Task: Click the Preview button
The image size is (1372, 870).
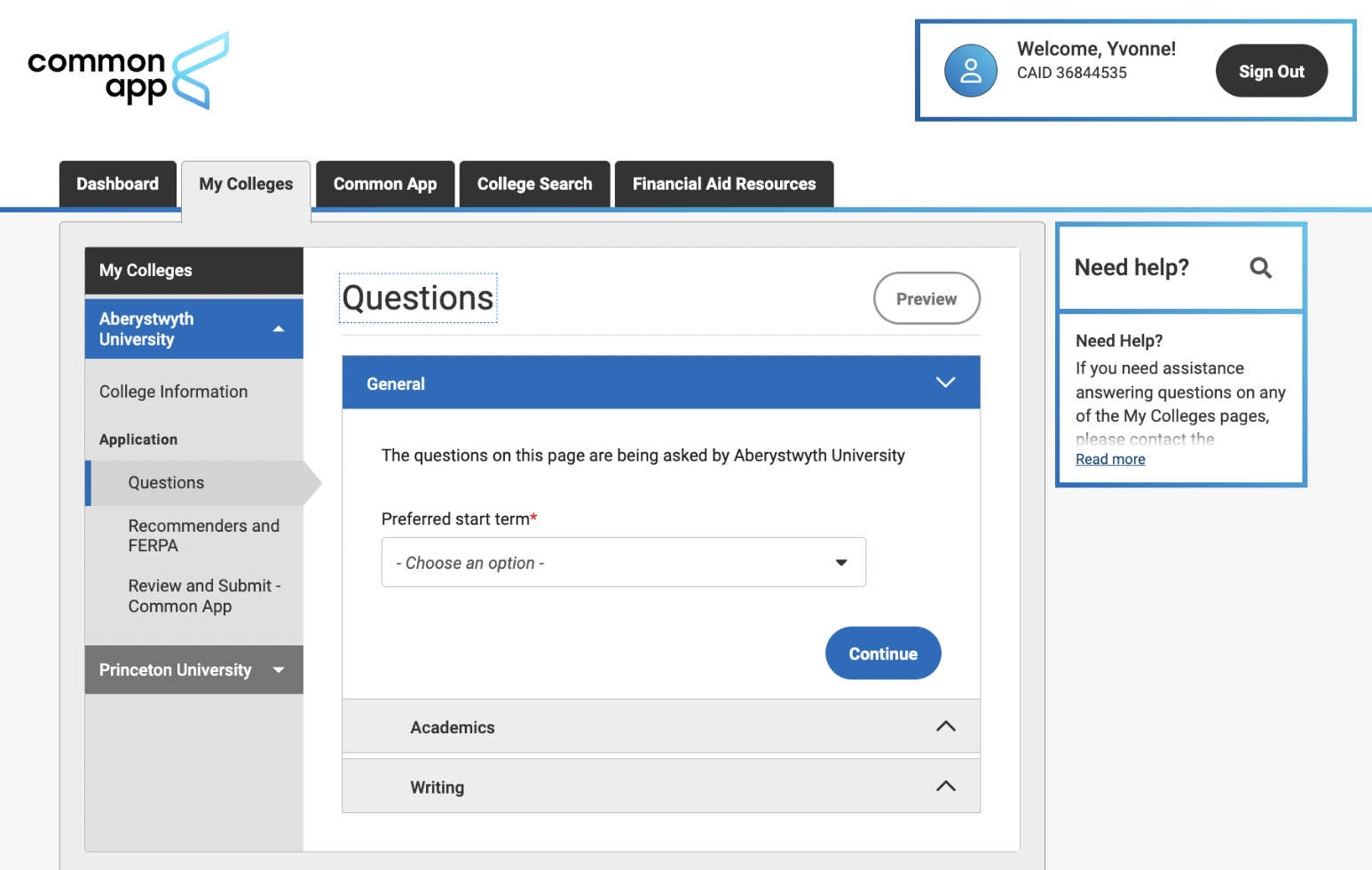Action: coord(926,298)
